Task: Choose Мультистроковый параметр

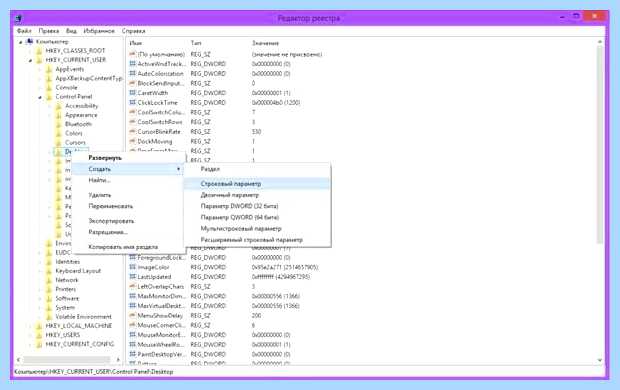Action: coord(257,229)
